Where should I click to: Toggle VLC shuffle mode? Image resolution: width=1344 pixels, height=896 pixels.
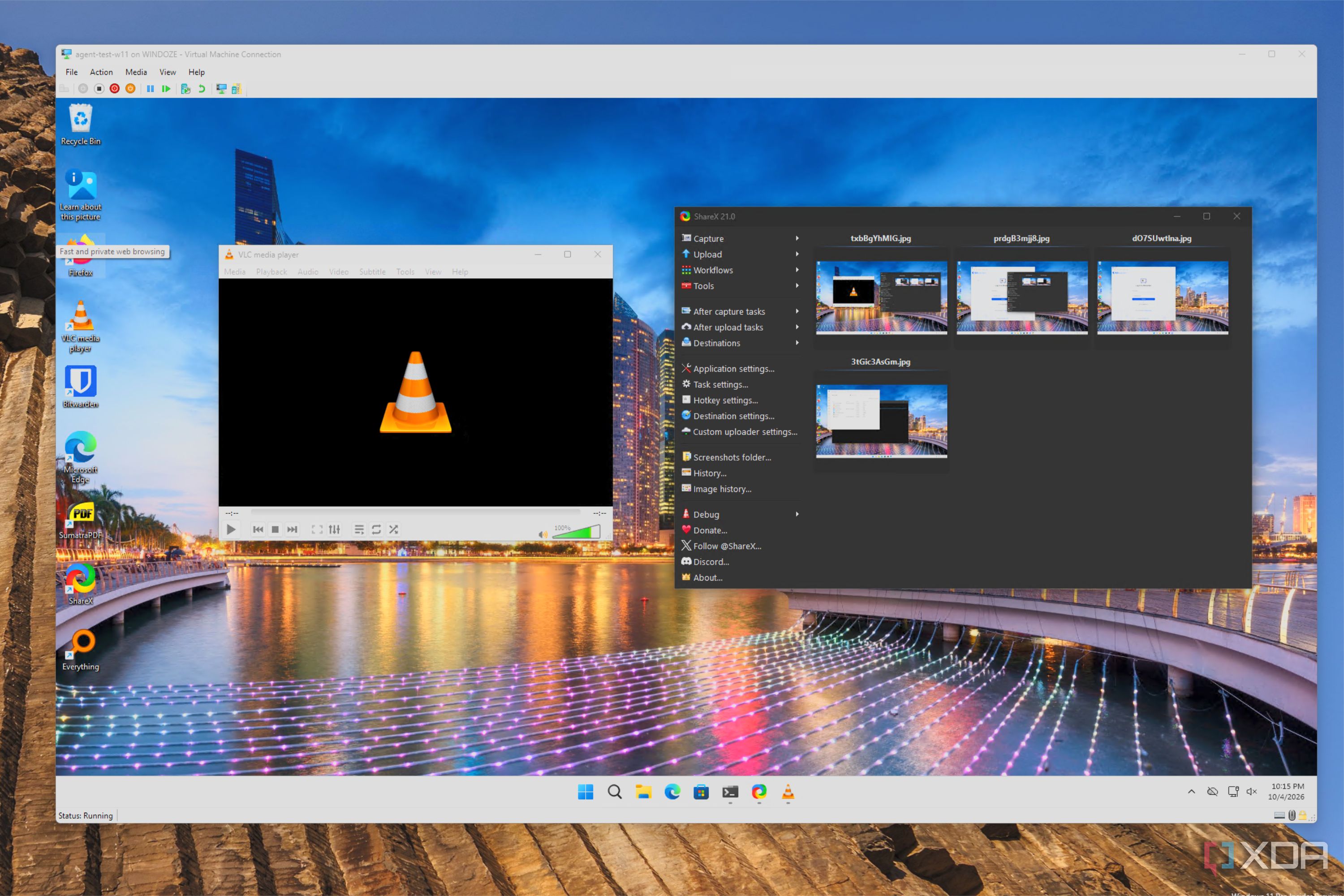pyautogui.click(x=394, y=530)
